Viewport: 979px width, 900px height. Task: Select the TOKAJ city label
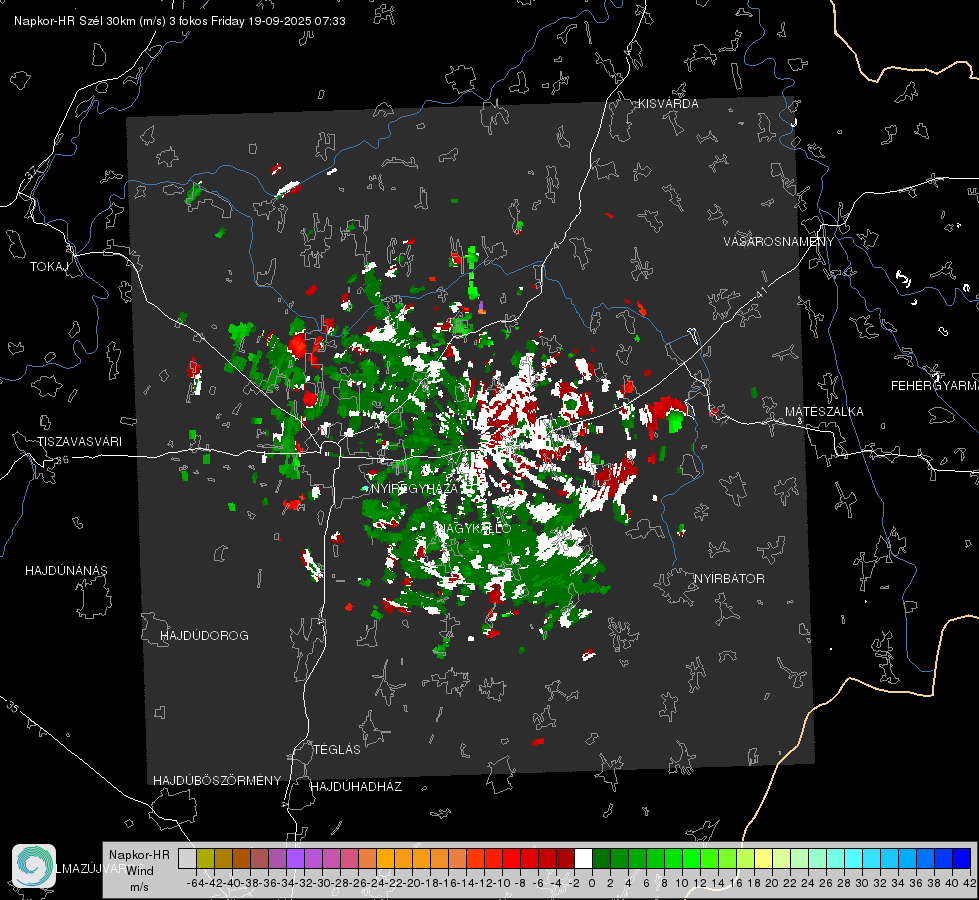(x=49, y=267)
